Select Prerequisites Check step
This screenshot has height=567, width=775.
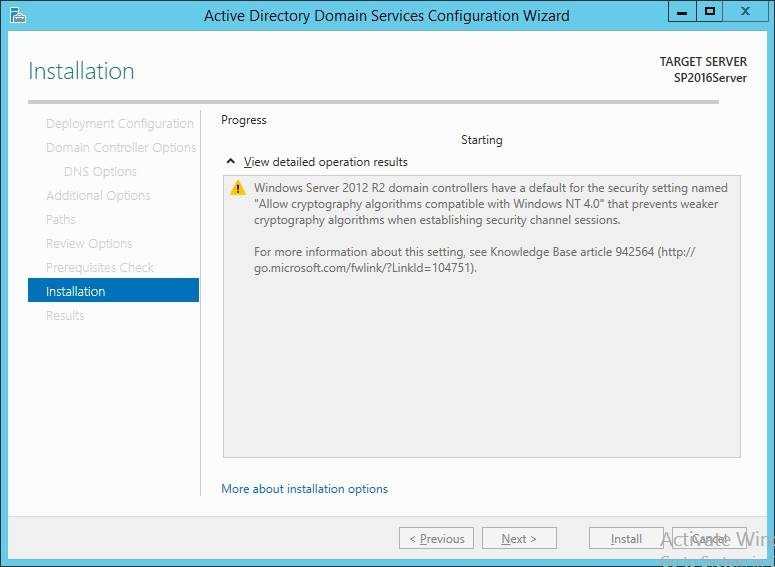pos(100,267)
